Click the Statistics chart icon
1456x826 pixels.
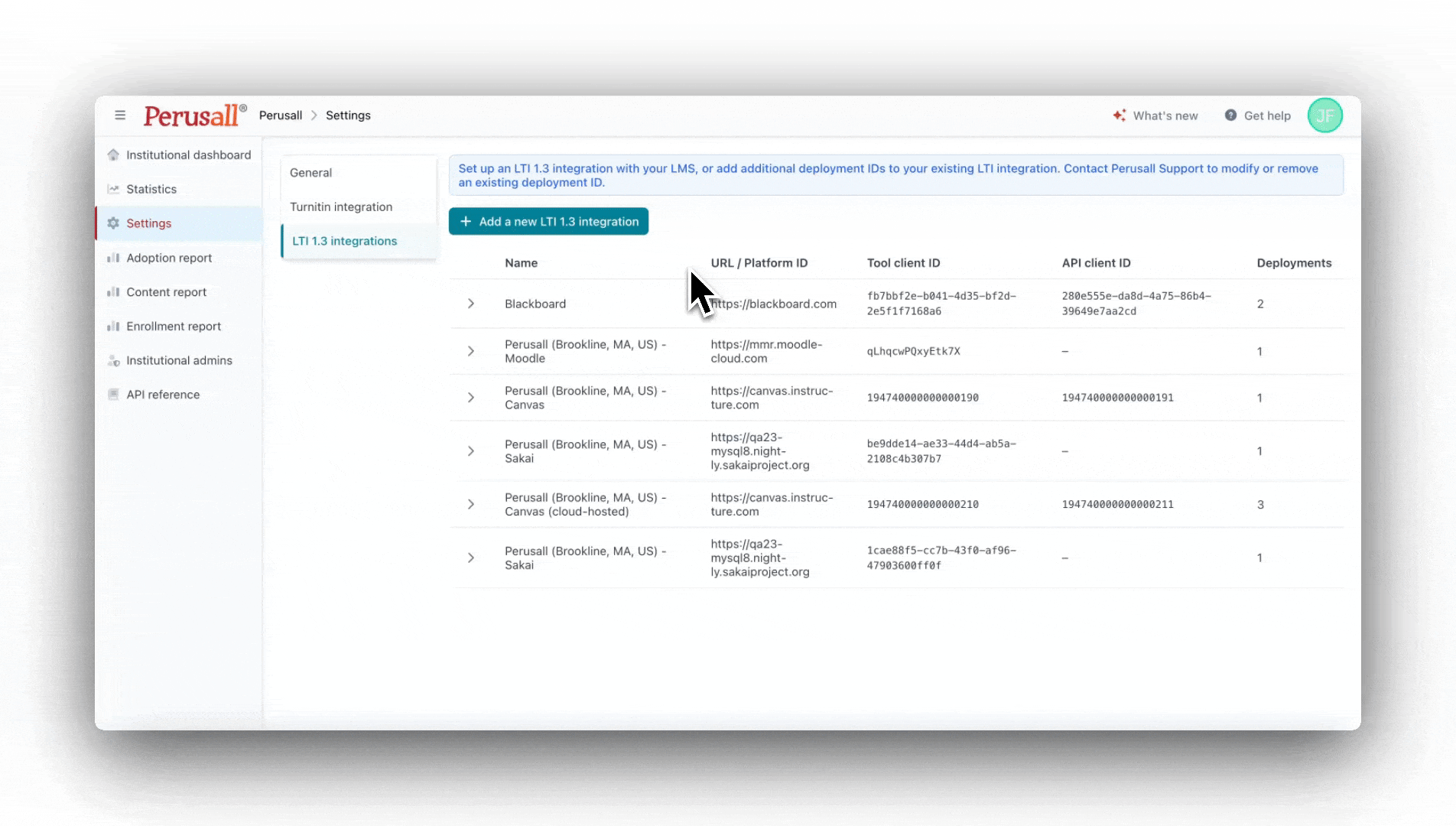point(113,189)
